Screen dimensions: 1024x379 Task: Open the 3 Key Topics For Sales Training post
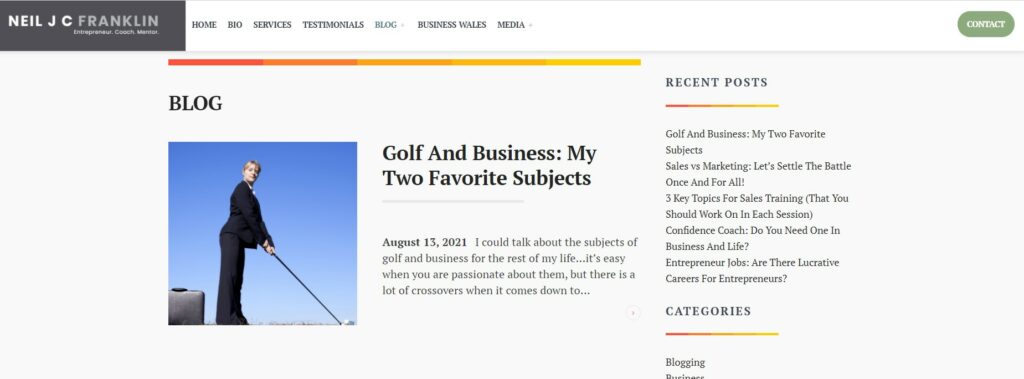pos(757,206)
